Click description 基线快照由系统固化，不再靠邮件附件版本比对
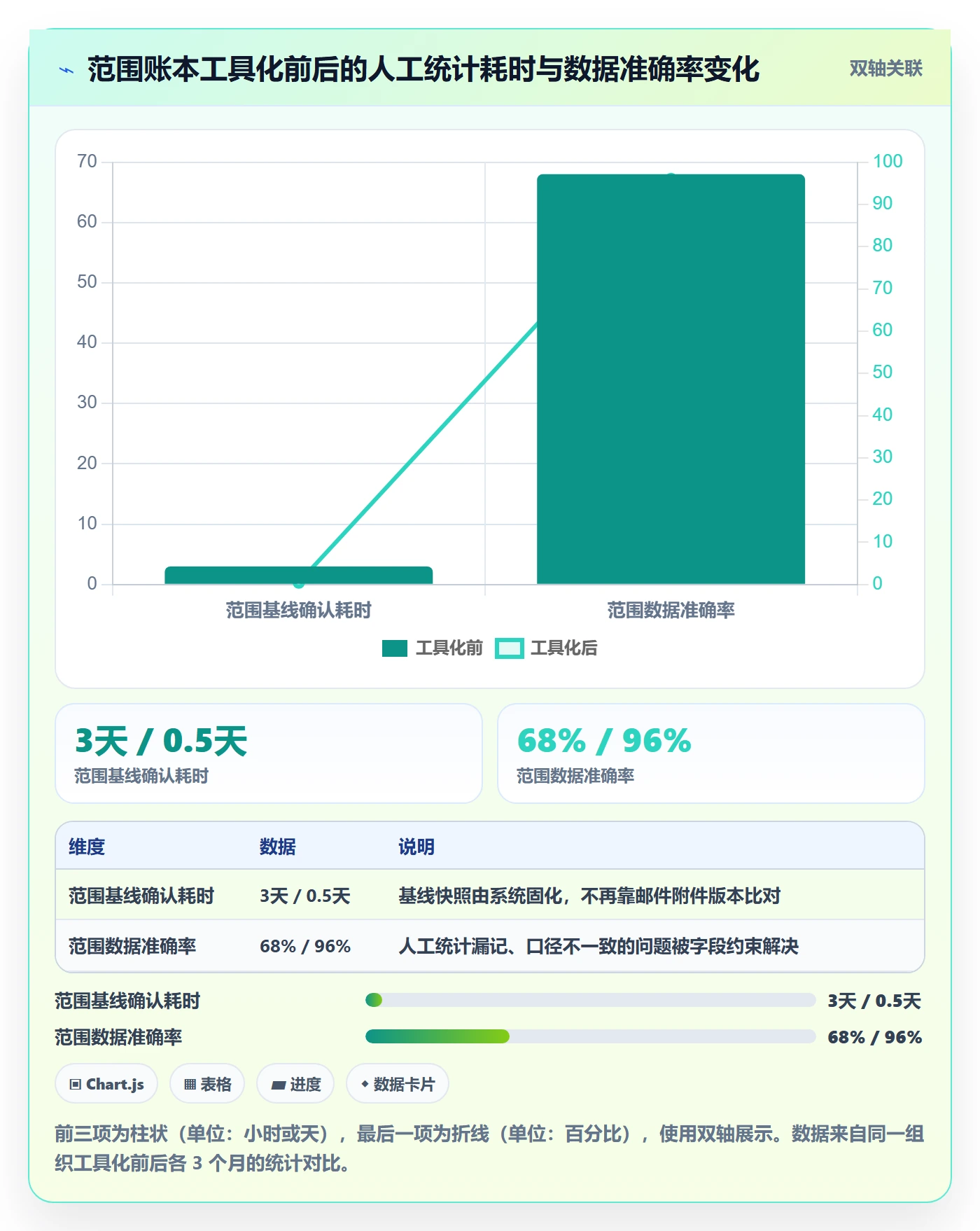Viewport: 980px width, 1231px height. (x=589, y=896)
